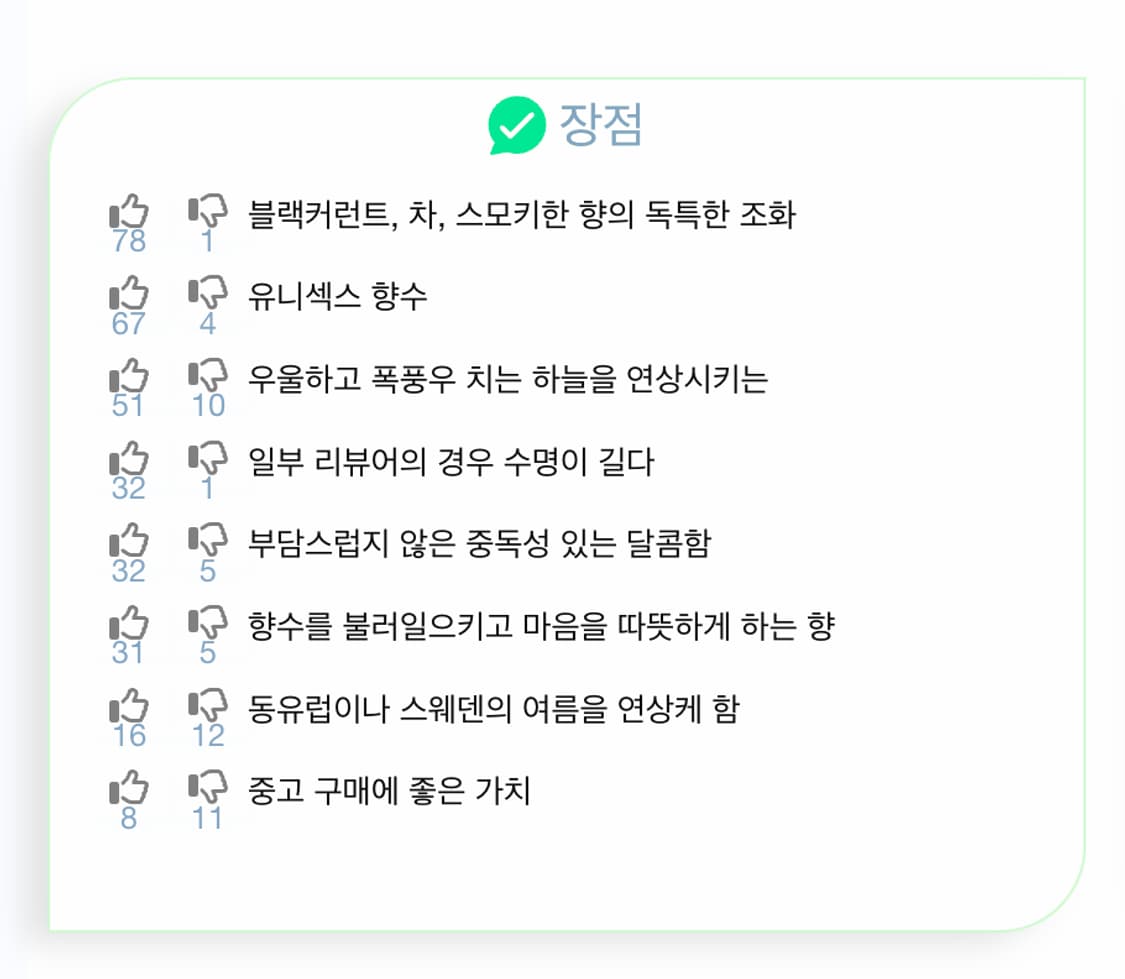
Task: Dislike '우울하고 폭풍우 치는 하늘을 연상시키는'
Action: click(x=208, y=377)
